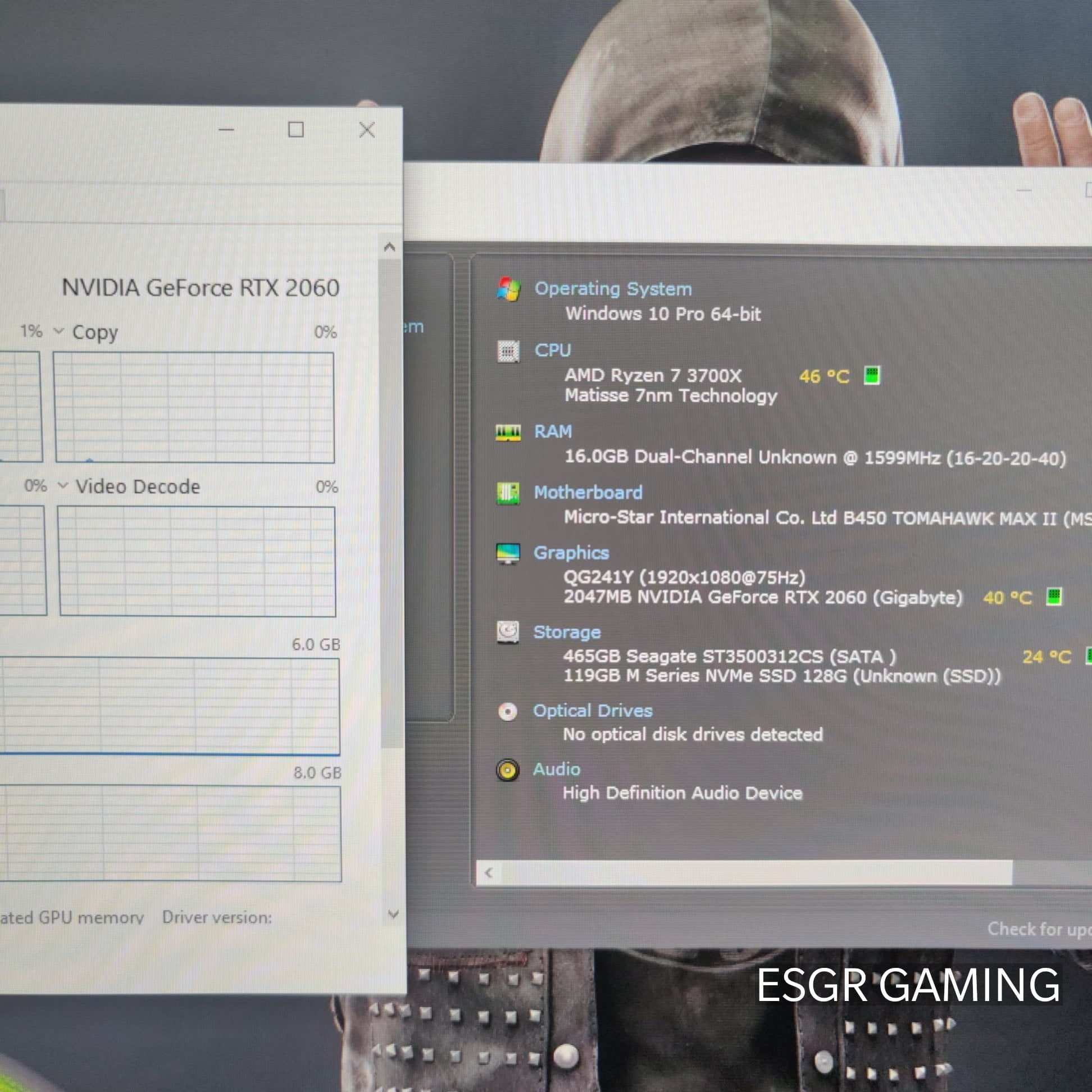The height and width of the screenshot is (1092, 1092).
Task: Open the Motherboard section heading
Action: click(x=588, y=492)
